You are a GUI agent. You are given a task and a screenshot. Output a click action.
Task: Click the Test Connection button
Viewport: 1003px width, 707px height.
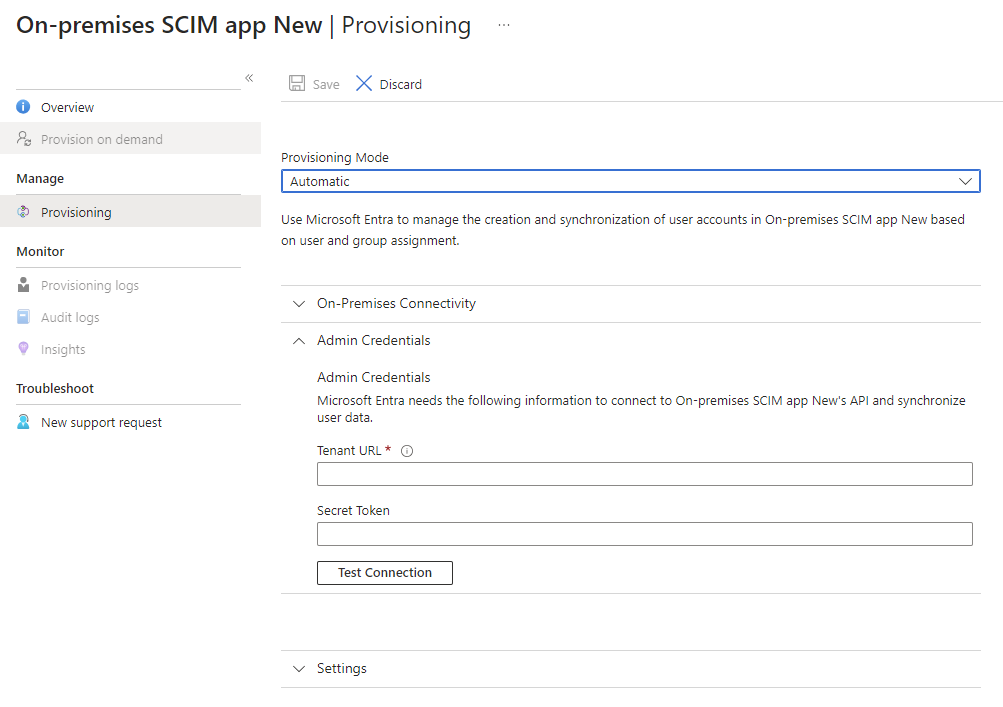coord(384,573)
